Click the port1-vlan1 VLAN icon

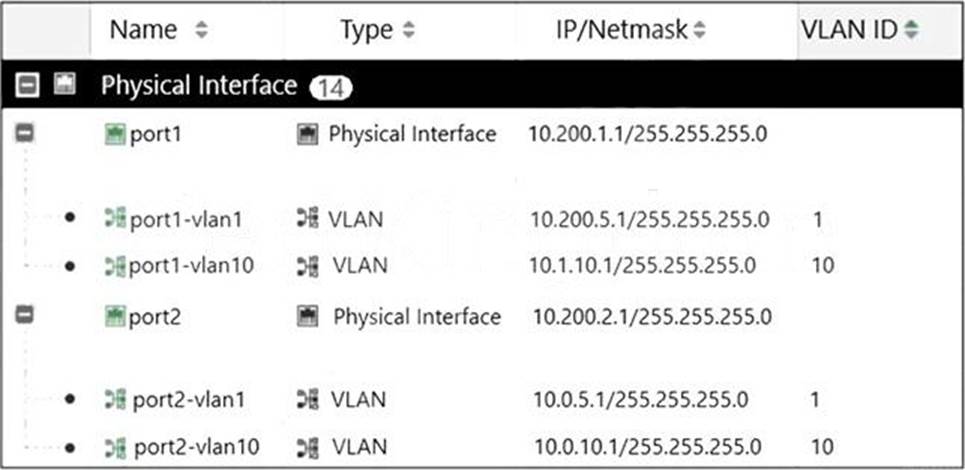pyautogui.click(x=115, y=219)
